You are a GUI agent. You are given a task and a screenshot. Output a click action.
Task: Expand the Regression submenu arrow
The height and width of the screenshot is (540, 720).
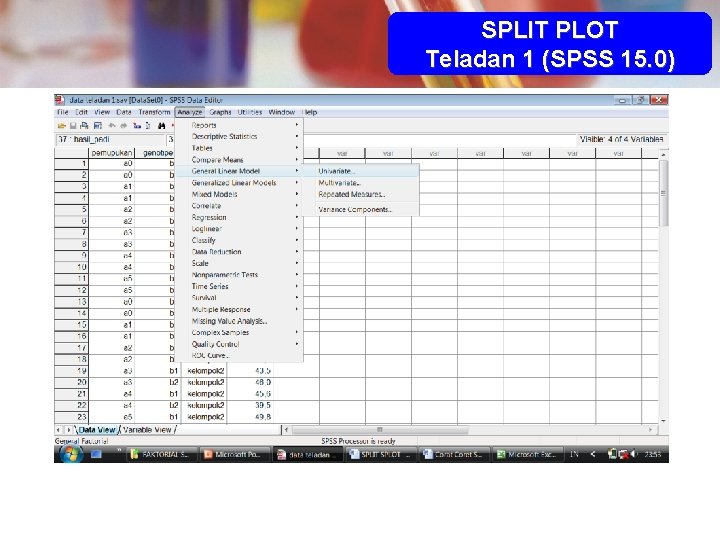pos(297,217)
